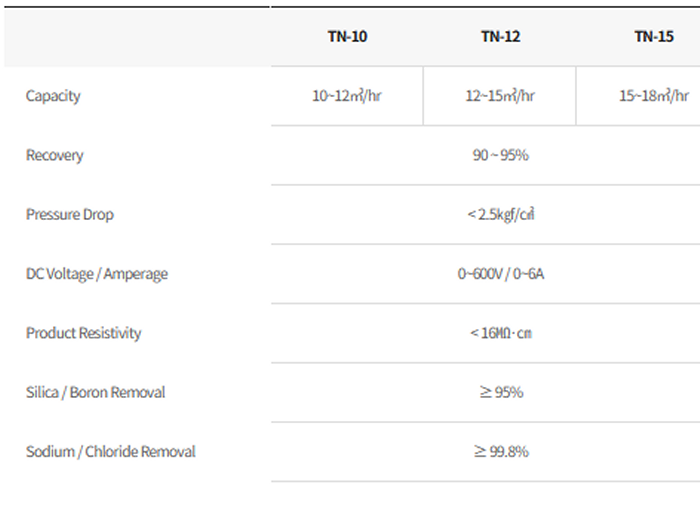Screen dimensions: 700x516
Task: Select the Product Resistivity row label
Action: (84, 333)
